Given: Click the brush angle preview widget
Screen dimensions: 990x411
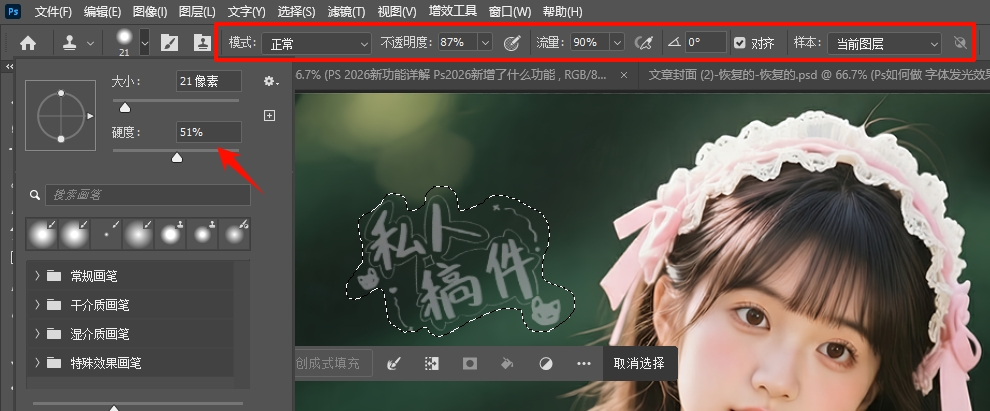Looking at the screenshot, I should pyautogui.click(x=61, y=116).
